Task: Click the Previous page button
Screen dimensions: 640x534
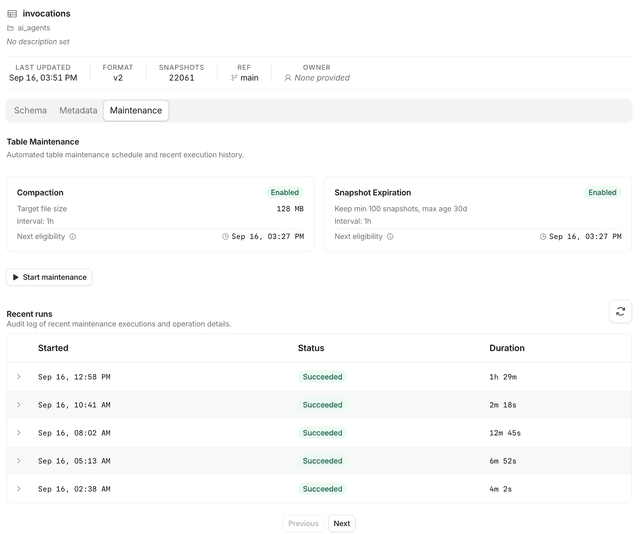Action: (303, 523)
